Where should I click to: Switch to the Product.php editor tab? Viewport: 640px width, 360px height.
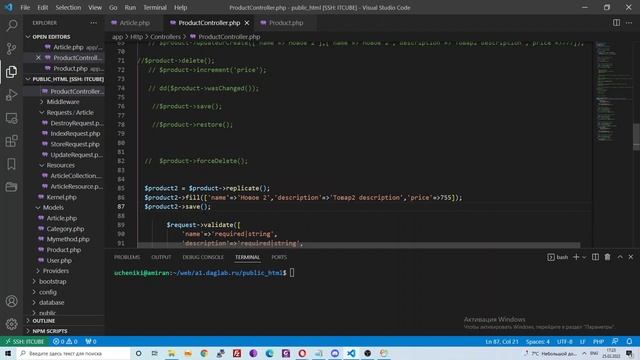(286, 23)
